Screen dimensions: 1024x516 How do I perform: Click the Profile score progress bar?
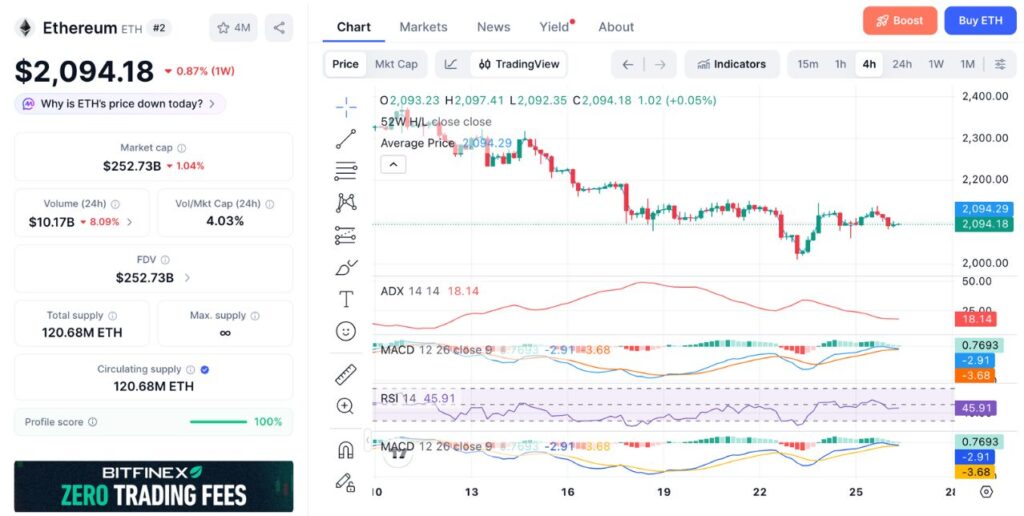point(218,422)
